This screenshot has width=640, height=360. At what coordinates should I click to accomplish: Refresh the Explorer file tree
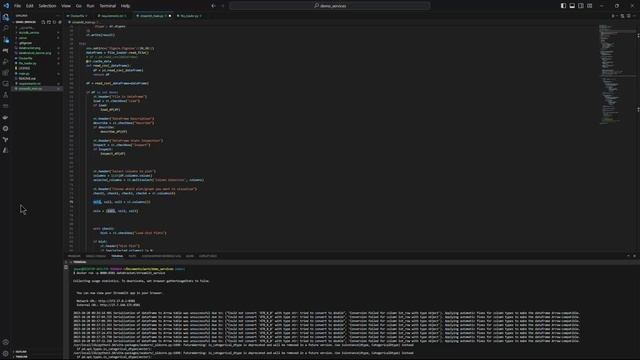pyautogui.click(x=54, y=22)
